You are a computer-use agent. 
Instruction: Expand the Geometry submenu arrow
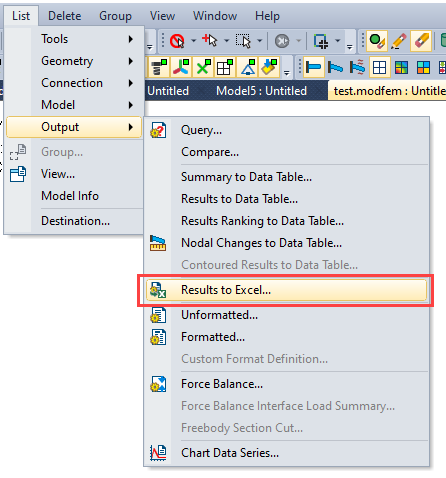[x=131, y=61]
